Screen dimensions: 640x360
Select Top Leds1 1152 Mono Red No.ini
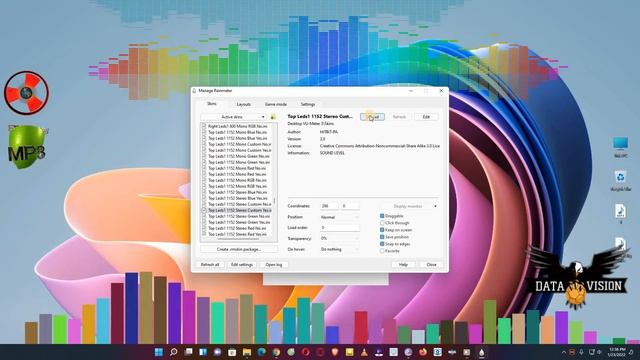pos(238,168)
